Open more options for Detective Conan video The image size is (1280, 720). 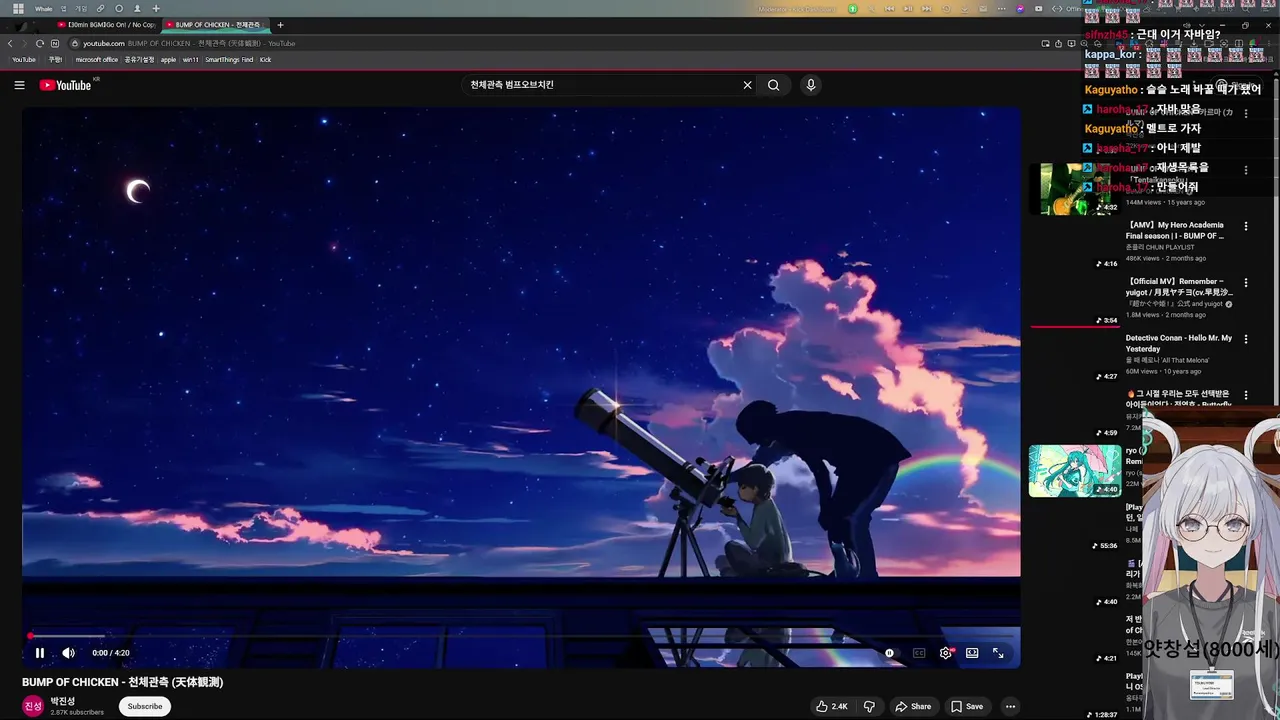pyautogui.click(x=1246, y=338)
